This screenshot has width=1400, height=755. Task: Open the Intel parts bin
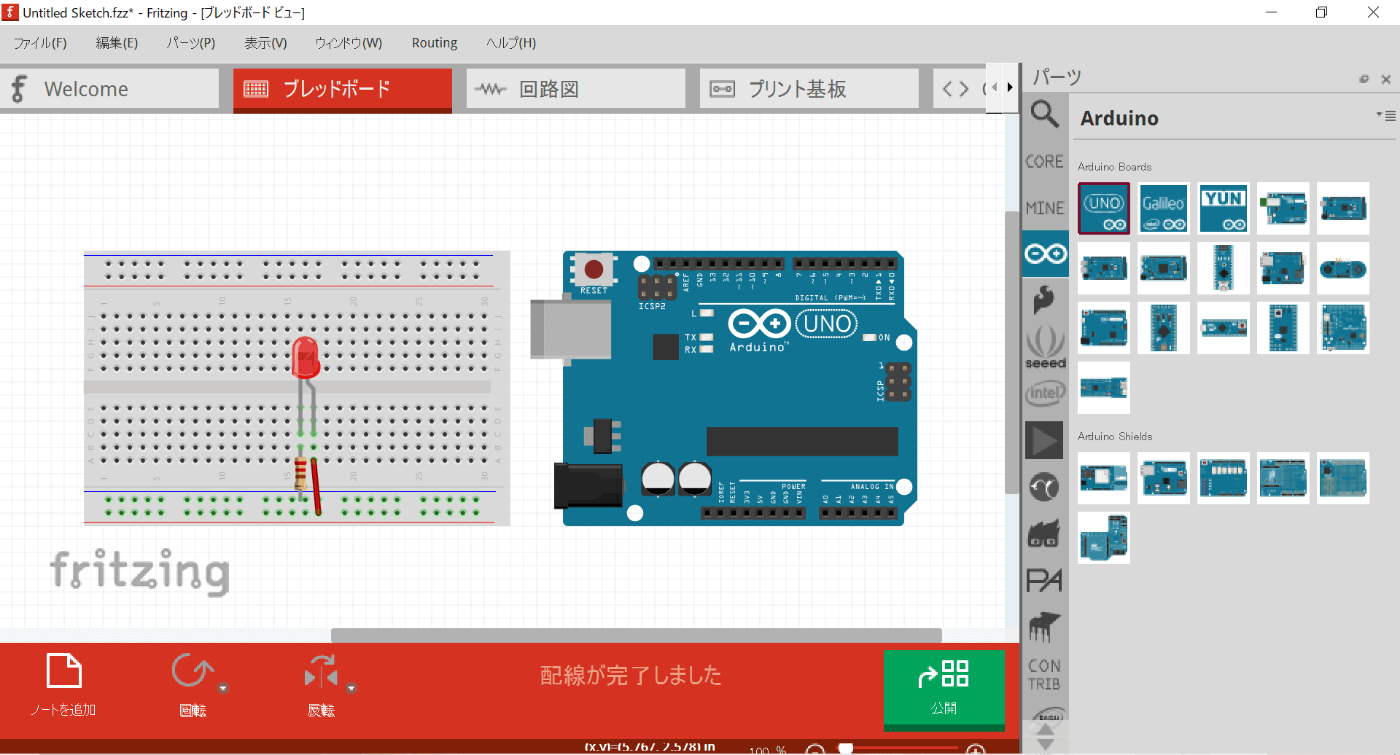(x=1045, y=394)
